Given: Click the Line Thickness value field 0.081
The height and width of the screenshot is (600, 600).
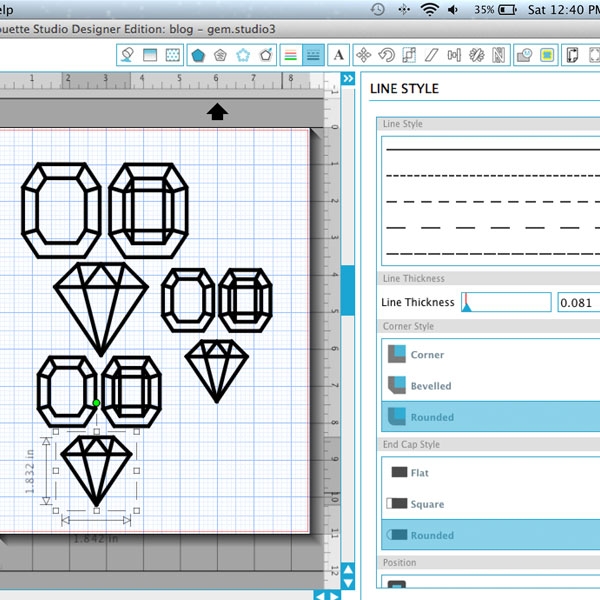Looking at the screenshot, I should 579,302.
